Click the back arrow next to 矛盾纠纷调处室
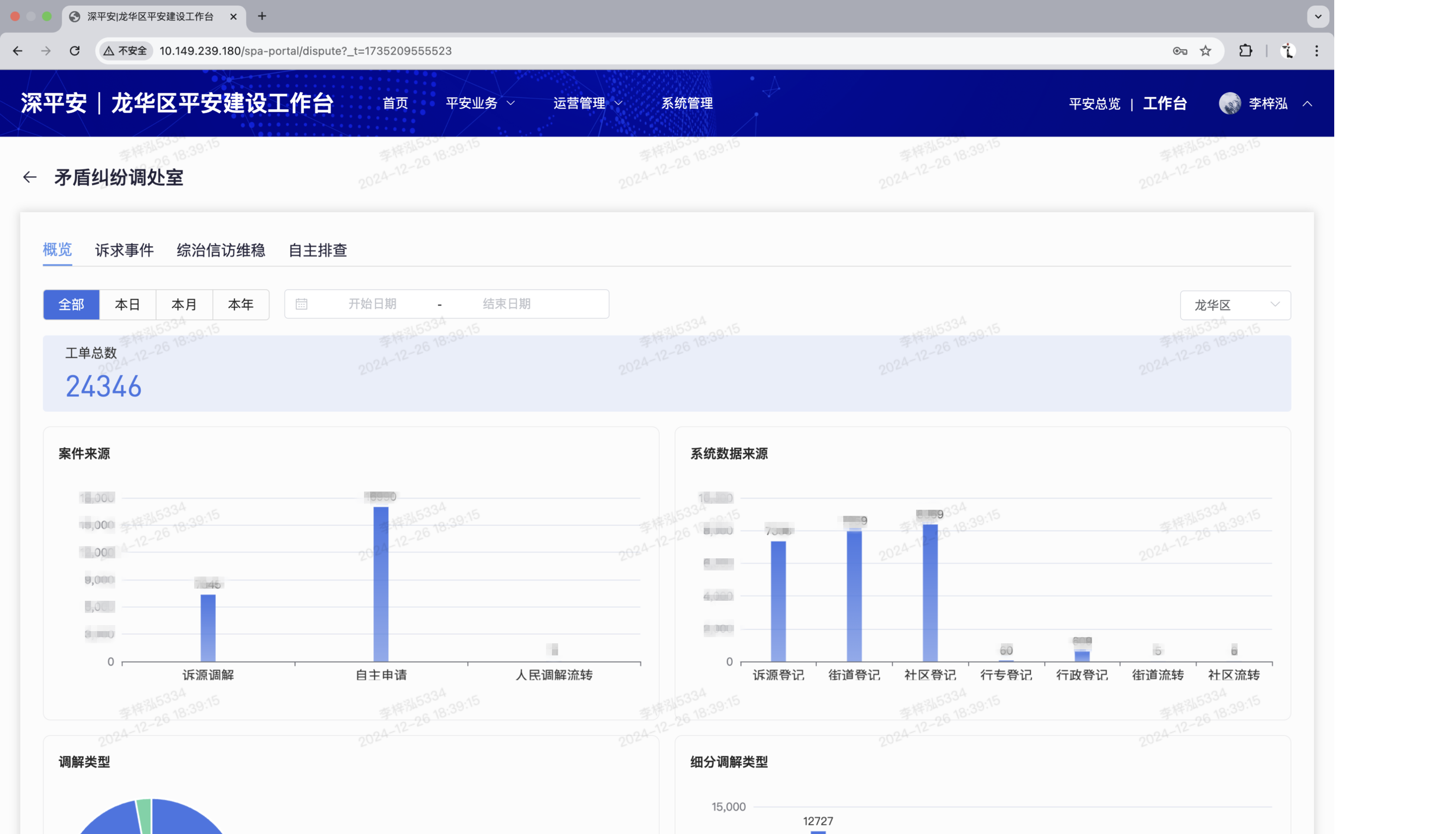Viewport: 1456px width, 834px height. (x=29, y=176)
